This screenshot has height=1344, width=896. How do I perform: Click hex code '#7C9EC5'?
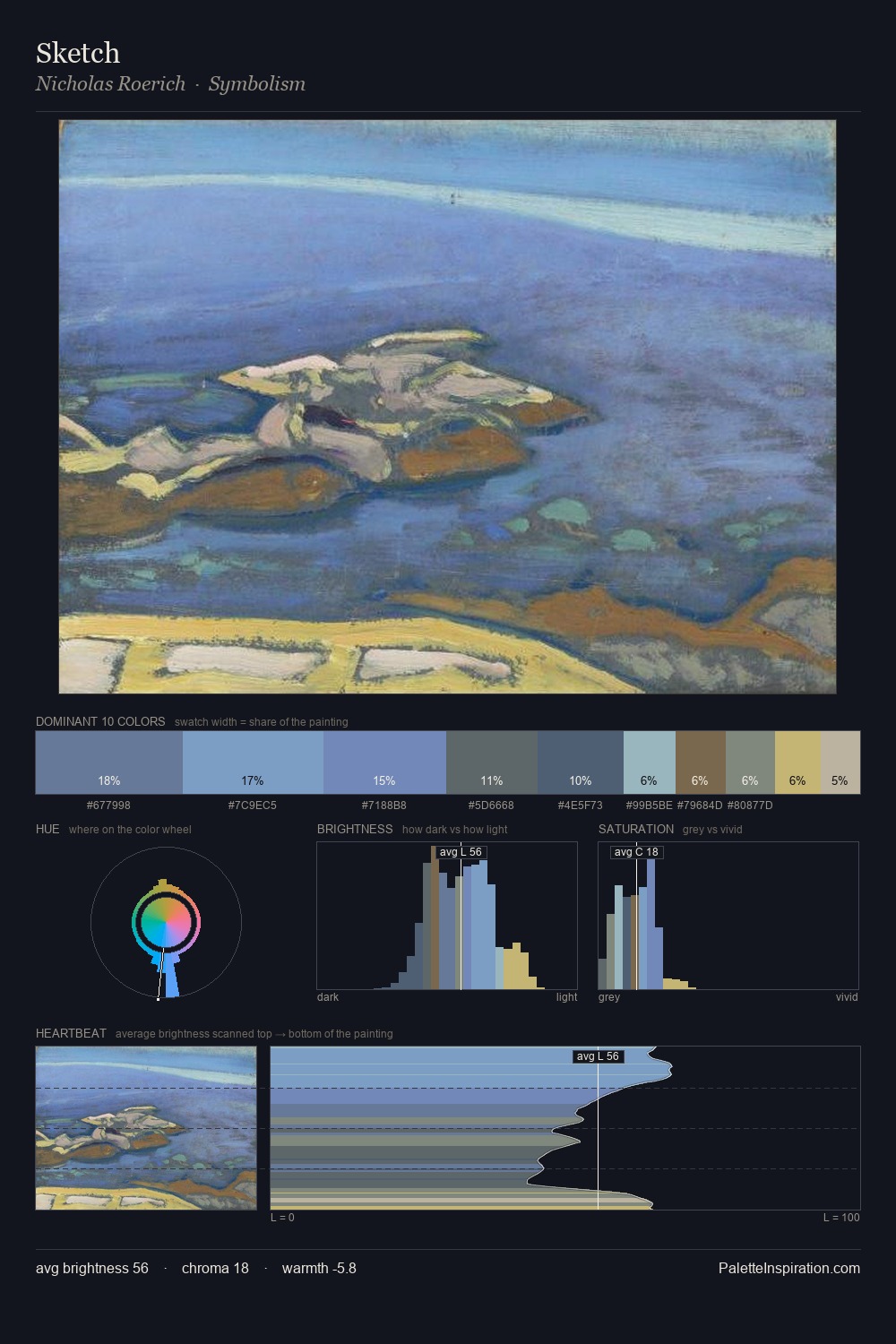click(x=253, y=805)
